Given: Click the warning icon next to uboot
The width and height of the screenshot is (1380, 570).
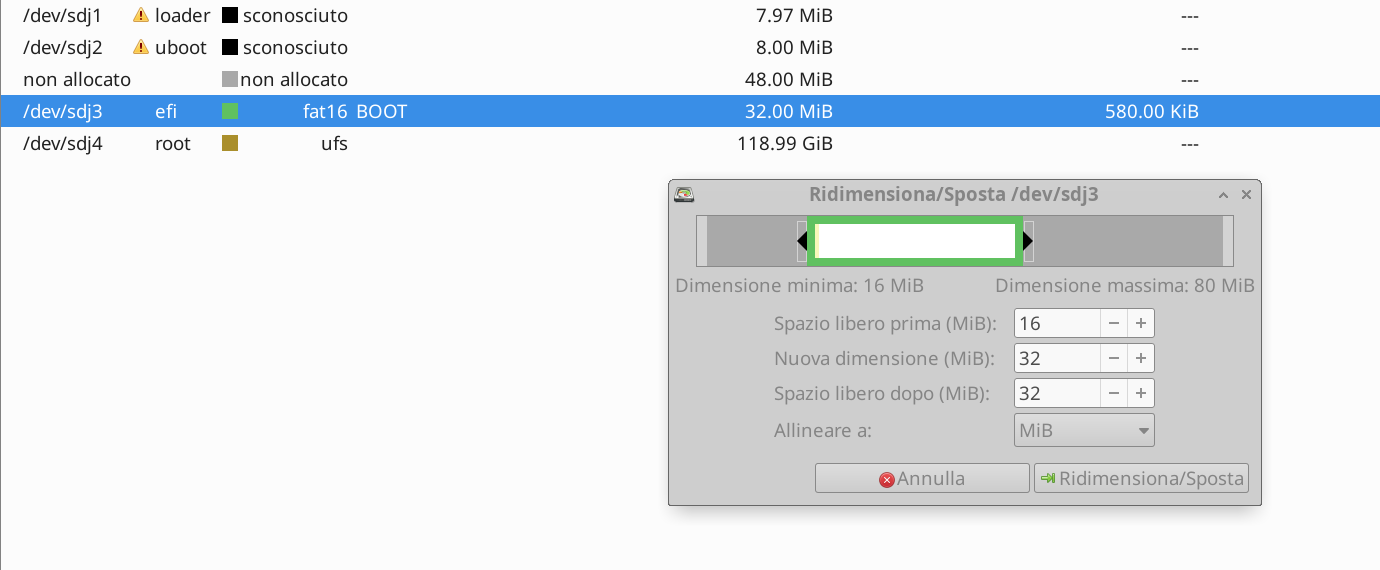Looking at the screenshot, I should point(141,48).
